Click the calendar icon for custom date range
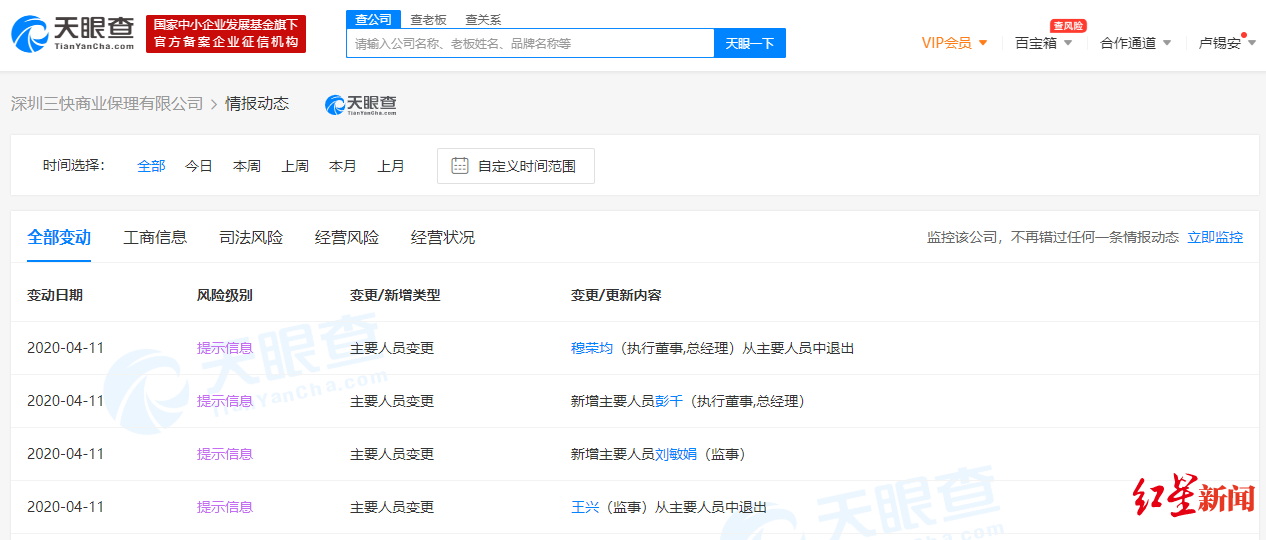The width and height of the screenshot is (1266, 540). click(460, 166)
